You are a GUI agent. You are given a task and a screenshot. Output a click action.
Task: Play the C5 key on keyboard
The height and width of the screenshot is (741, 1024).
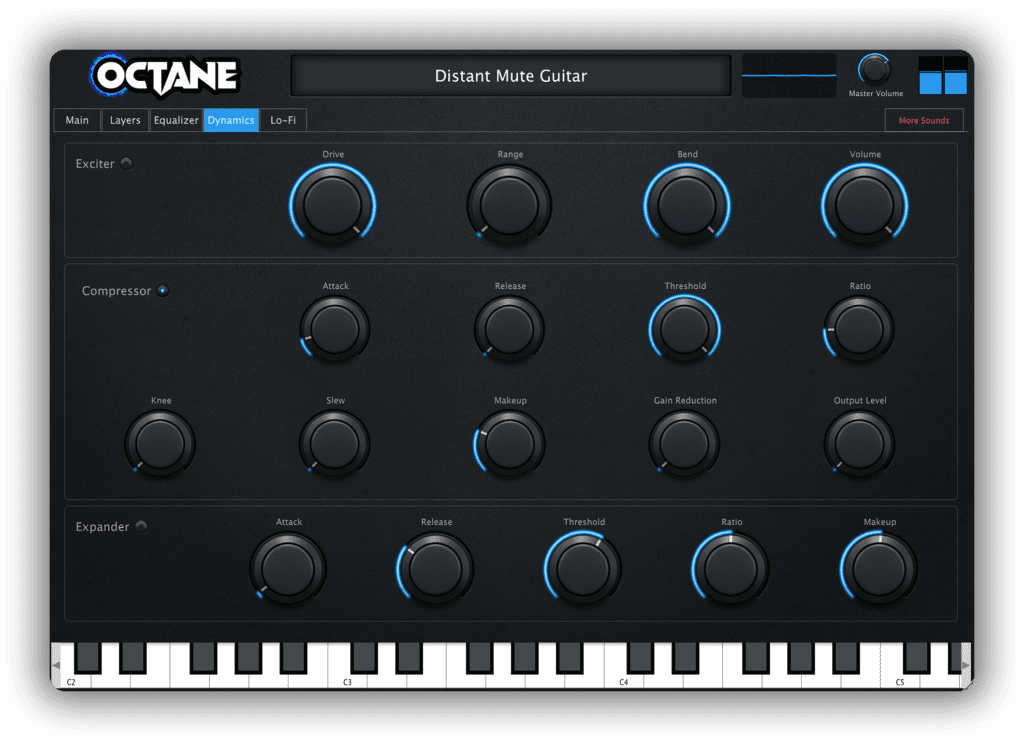(899, 679)
